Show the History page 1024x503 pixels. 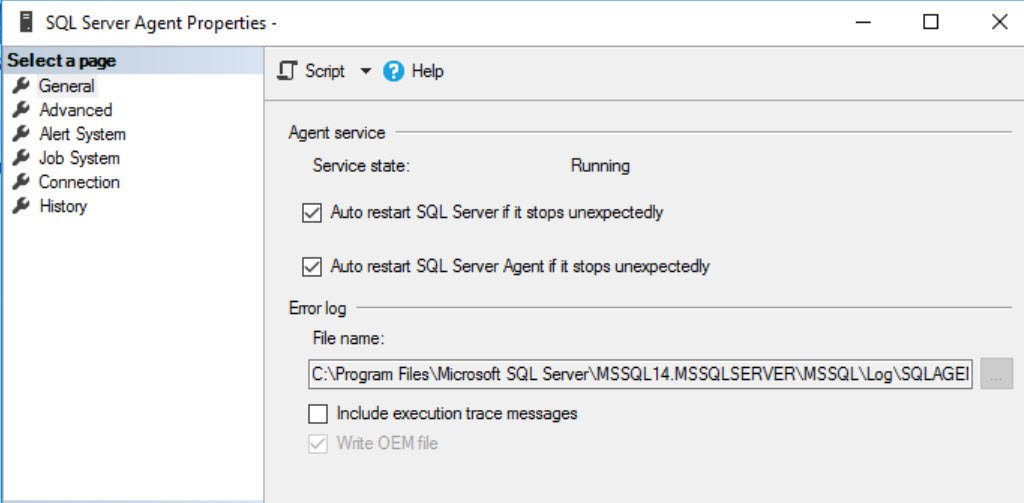pyautogui.click(x=63, y=206)
